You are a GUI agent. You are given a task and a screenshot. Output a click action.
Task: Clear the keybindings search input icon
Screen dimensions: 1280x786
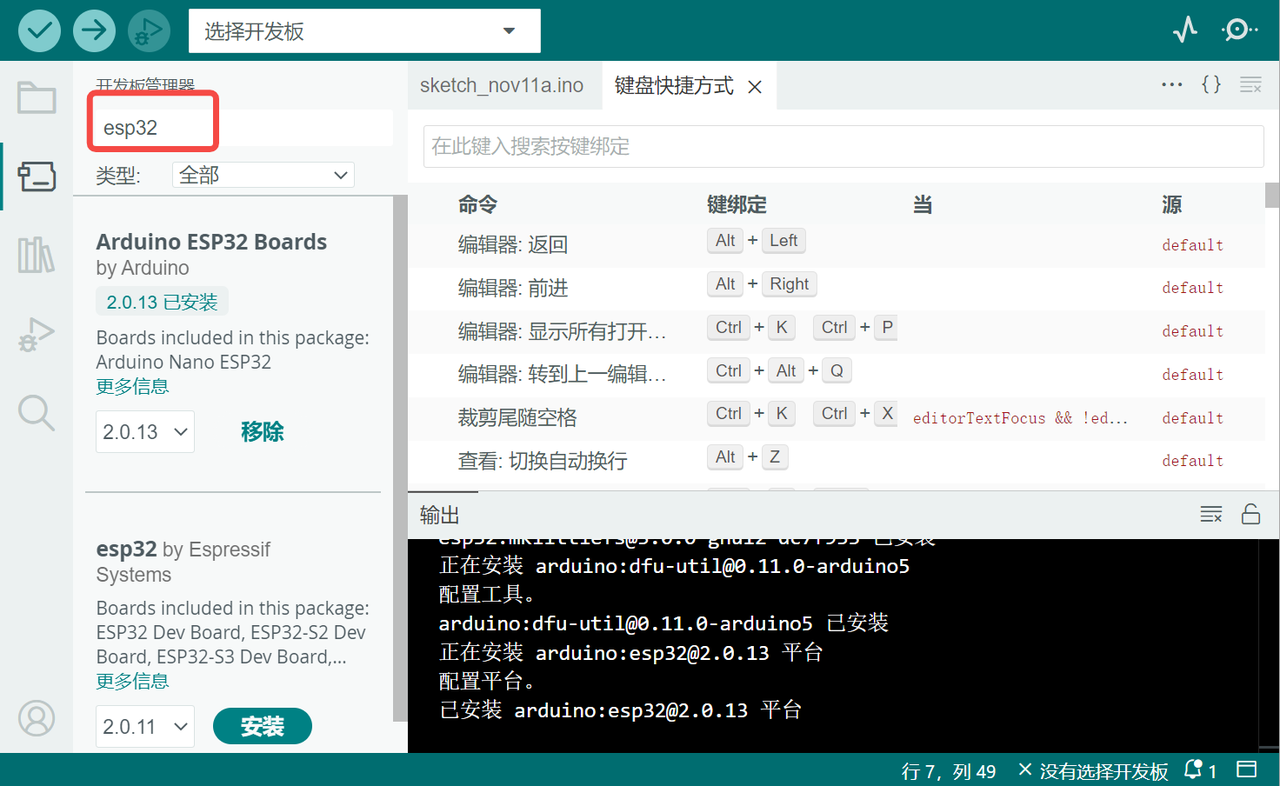click(1250, 85)
